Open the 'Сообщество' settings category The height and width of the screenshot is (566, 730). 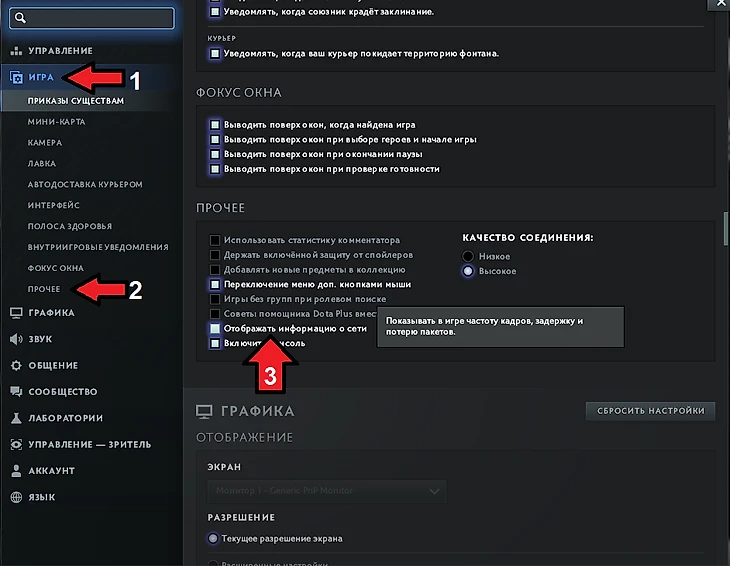coord(62,392)
